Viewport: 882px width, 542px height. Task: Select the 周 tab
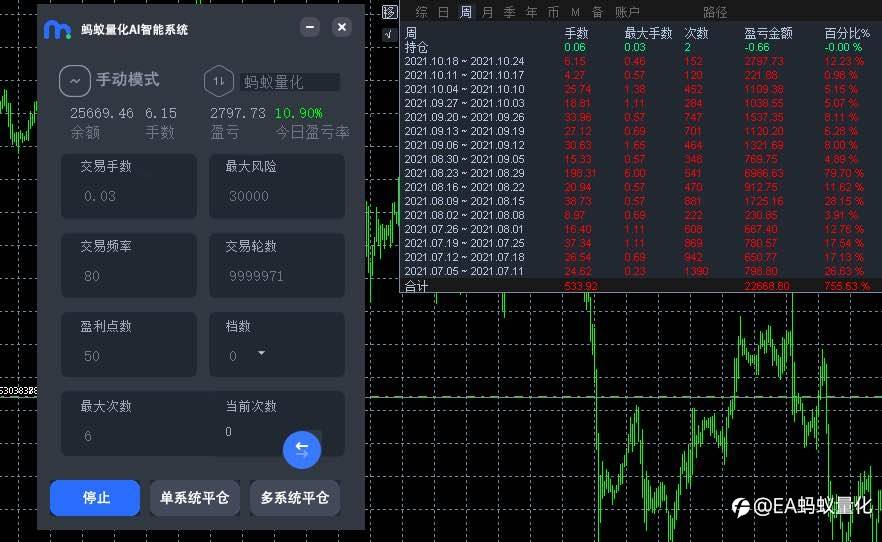(x=465, y=12)
